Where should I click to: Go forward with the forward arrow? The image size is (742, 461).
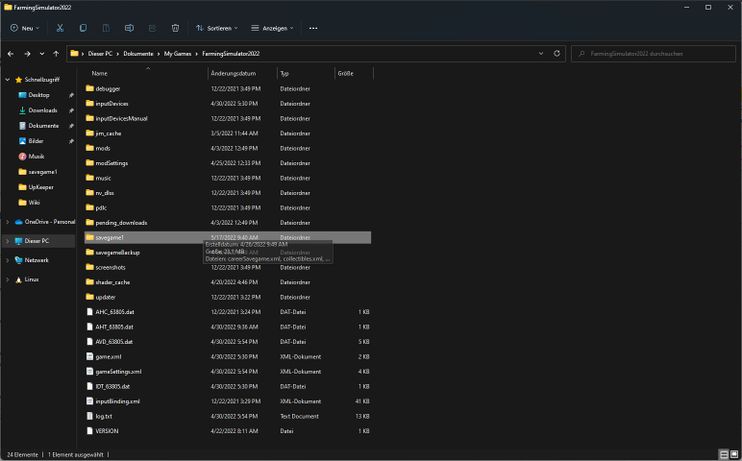27,54
